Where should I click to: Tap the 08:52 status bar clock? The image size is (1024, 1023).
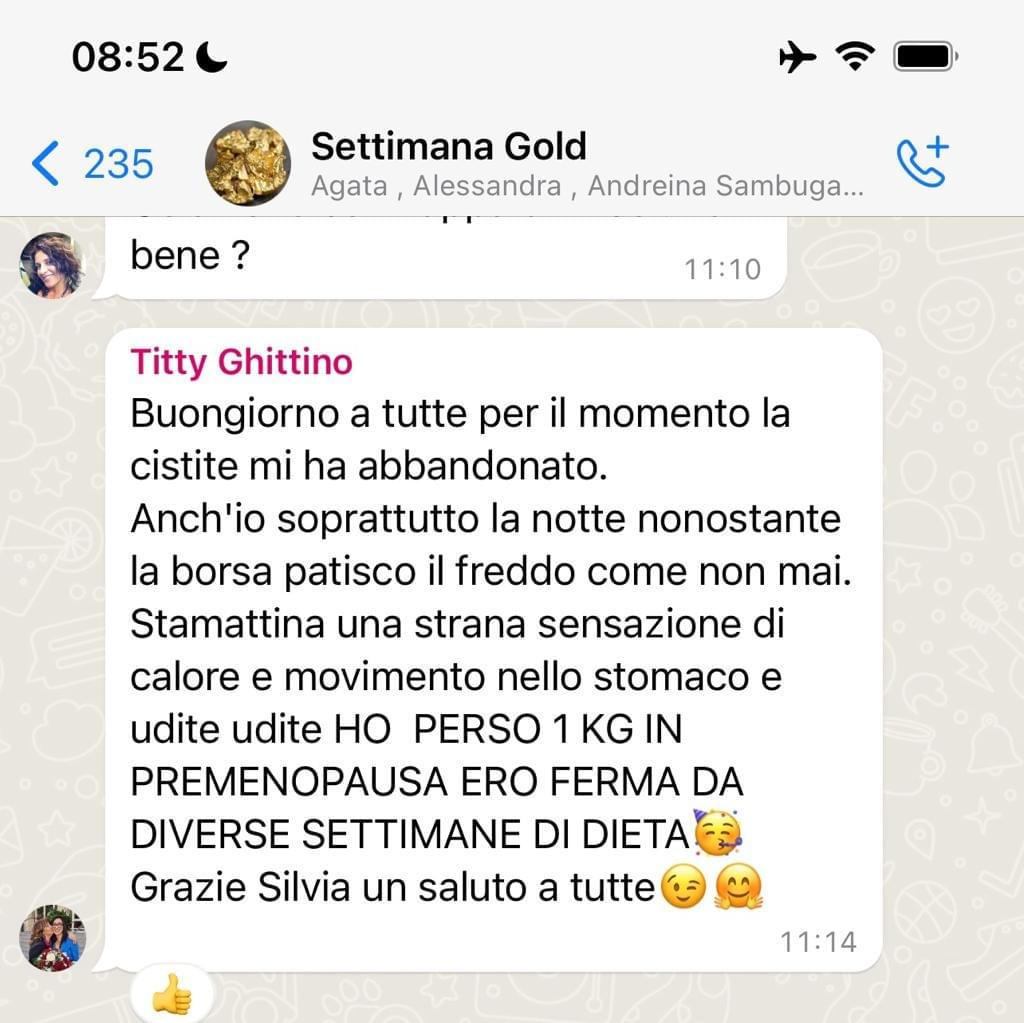click(x=128, y=56)
